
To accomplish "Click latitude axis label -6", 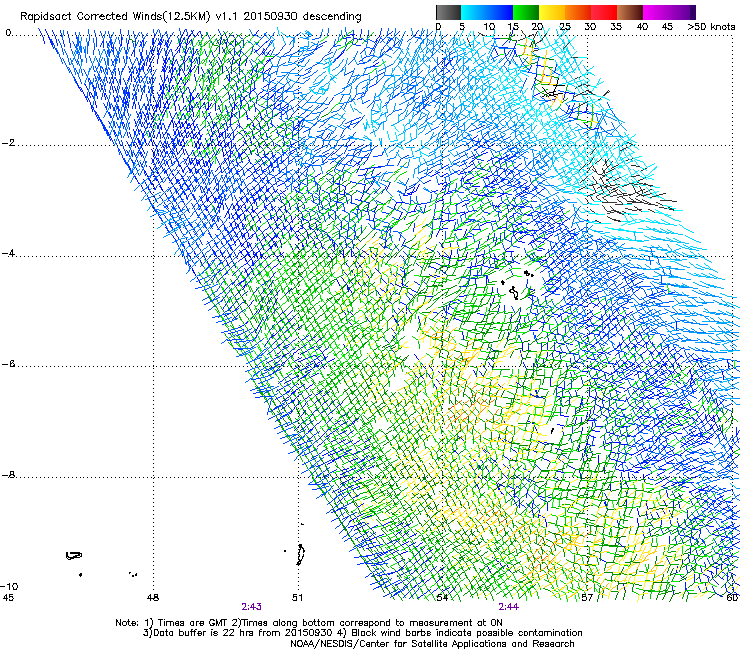I will tap(8, 364).
